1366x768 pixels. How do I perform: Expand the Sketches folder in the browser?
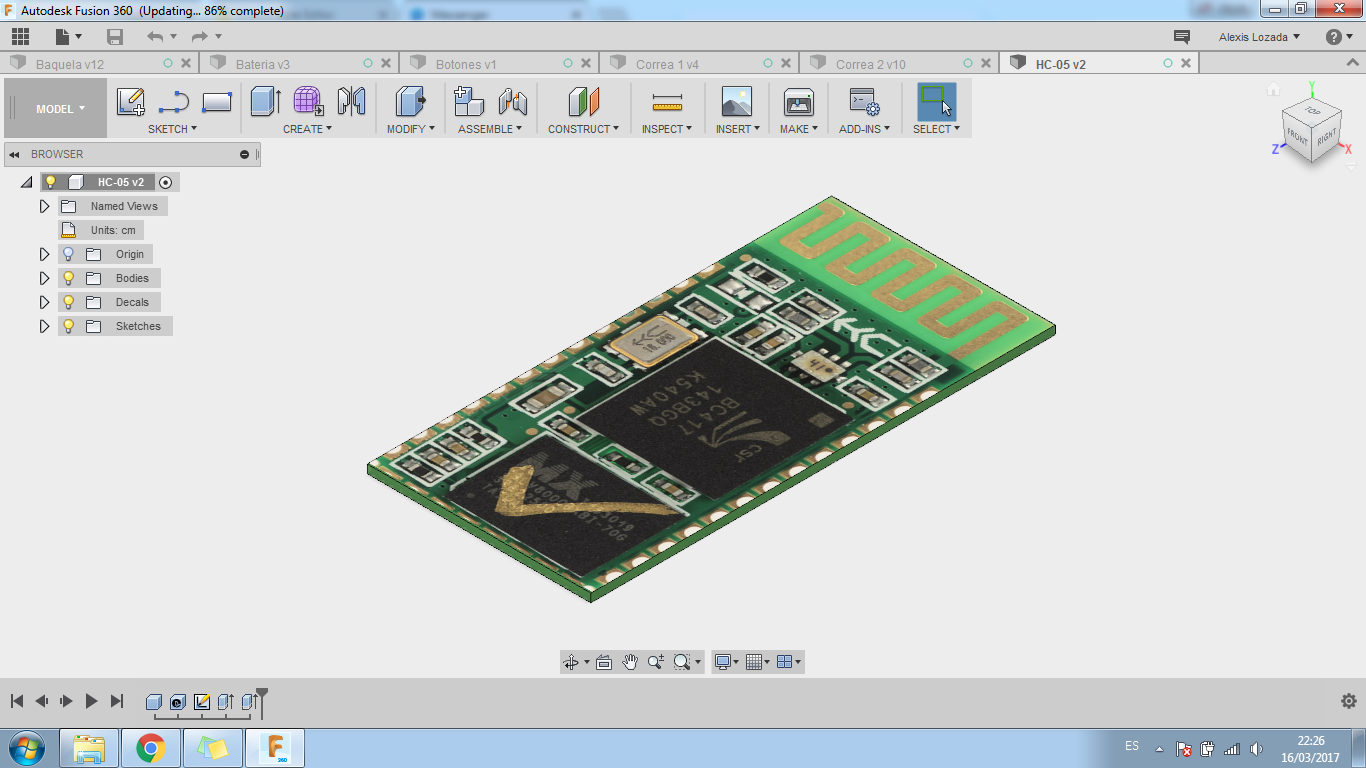(44, 325)
